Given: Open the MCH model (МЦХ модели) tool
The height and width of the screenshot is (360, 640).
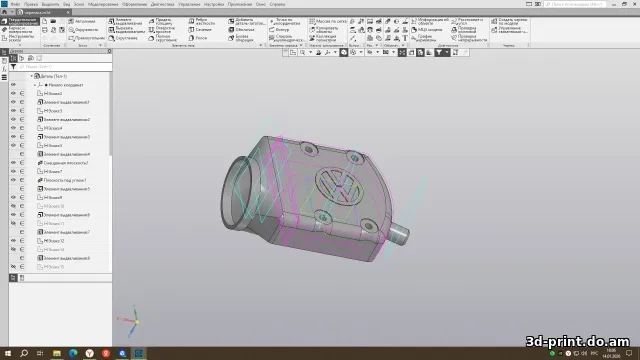Looking at the screenshot, I should tap(427, 30).
